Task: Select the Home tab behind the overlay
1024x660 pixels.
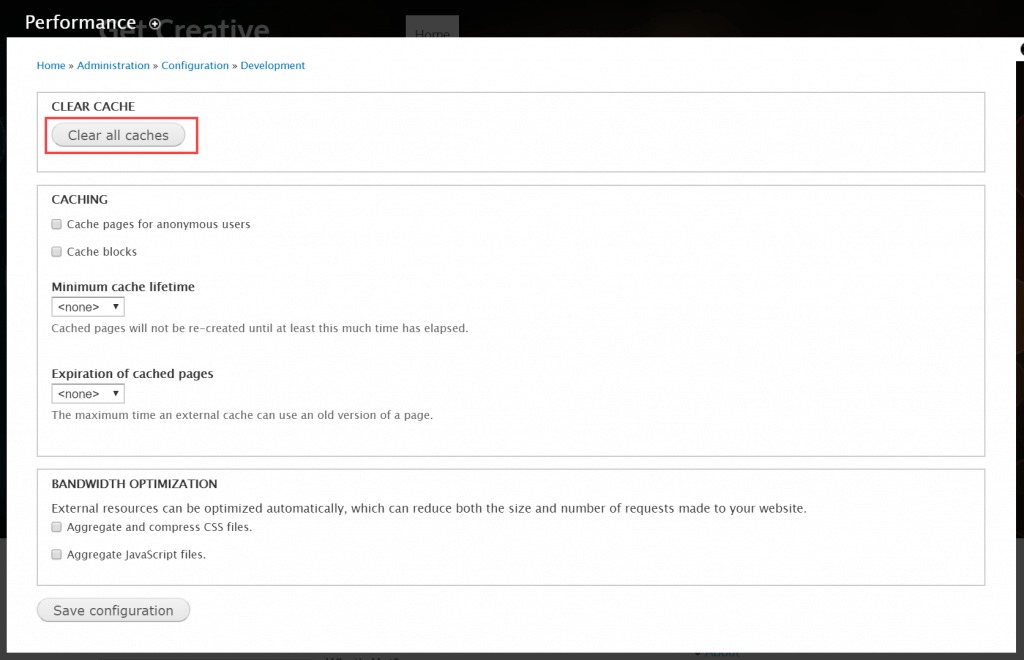Action: tap(432, 27)
